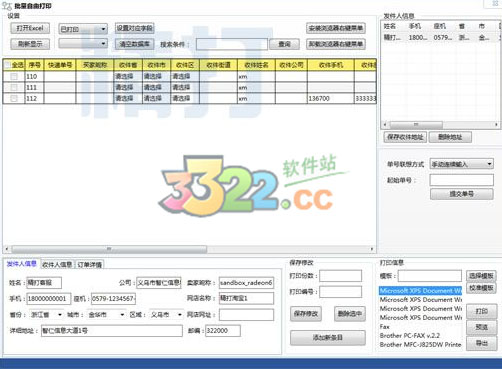
Task: Click the 清空数据库 button
Action: 134,44
